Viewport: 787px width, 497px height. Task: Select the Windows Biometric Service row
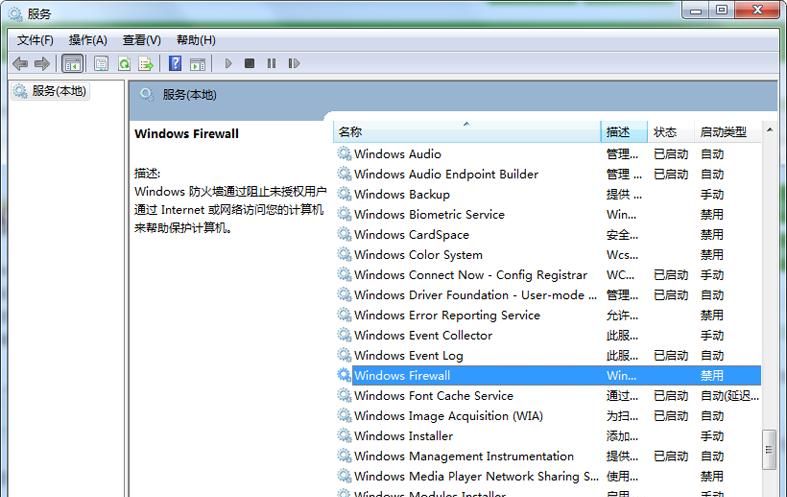click(549, 214)
